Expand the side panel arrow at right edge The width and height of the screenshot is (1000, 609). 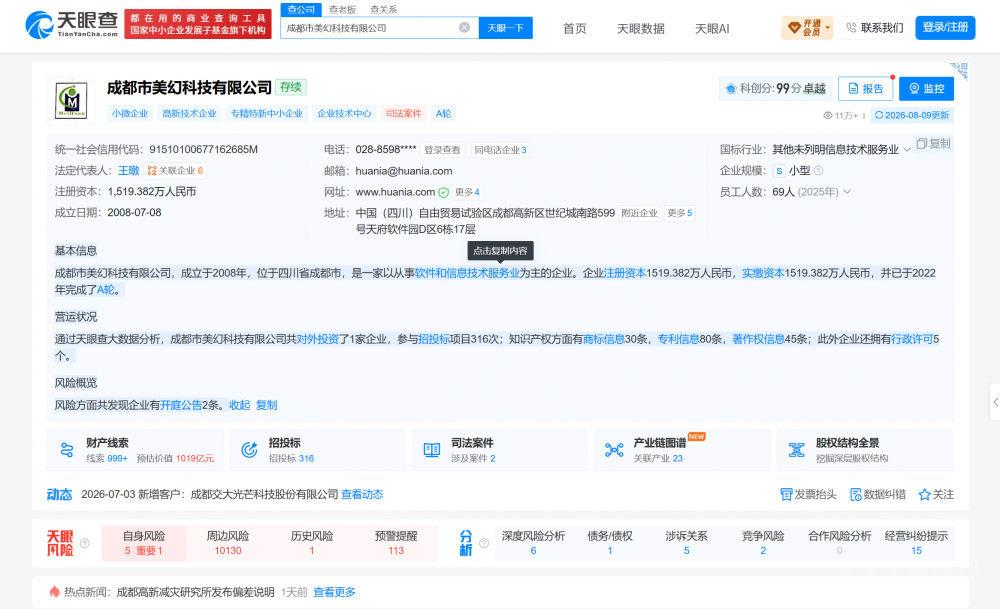click(995, 402)
